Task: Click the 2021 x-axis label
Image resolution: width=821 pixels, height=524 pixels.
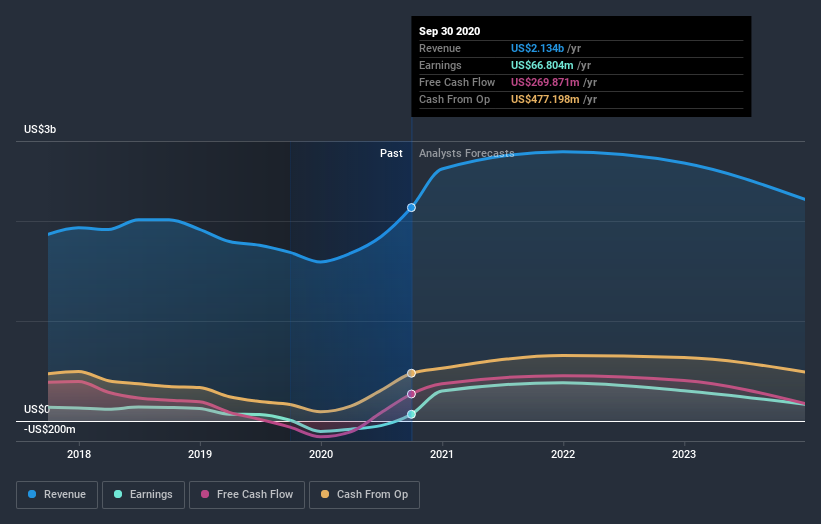Action: pyautogui.click(x=442, y=454)
